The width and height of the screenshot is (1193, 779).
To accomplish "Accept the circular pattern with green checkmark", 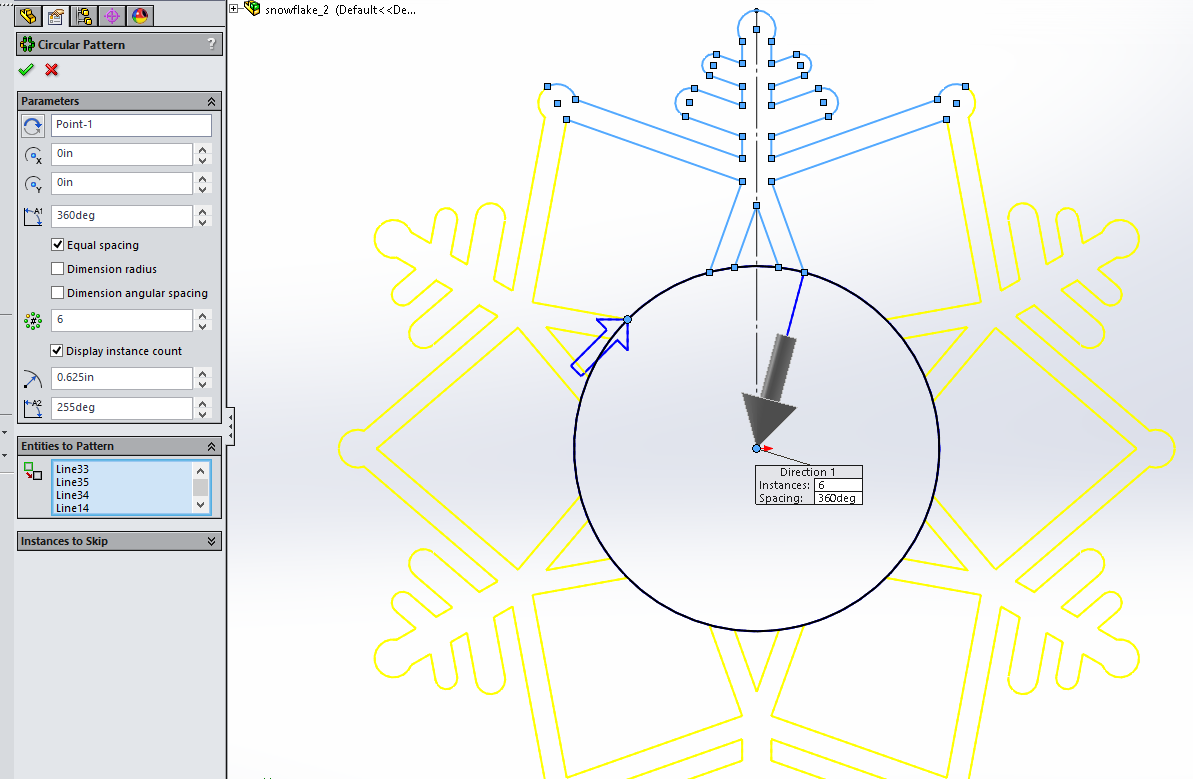I will click(x=26, y=70).
